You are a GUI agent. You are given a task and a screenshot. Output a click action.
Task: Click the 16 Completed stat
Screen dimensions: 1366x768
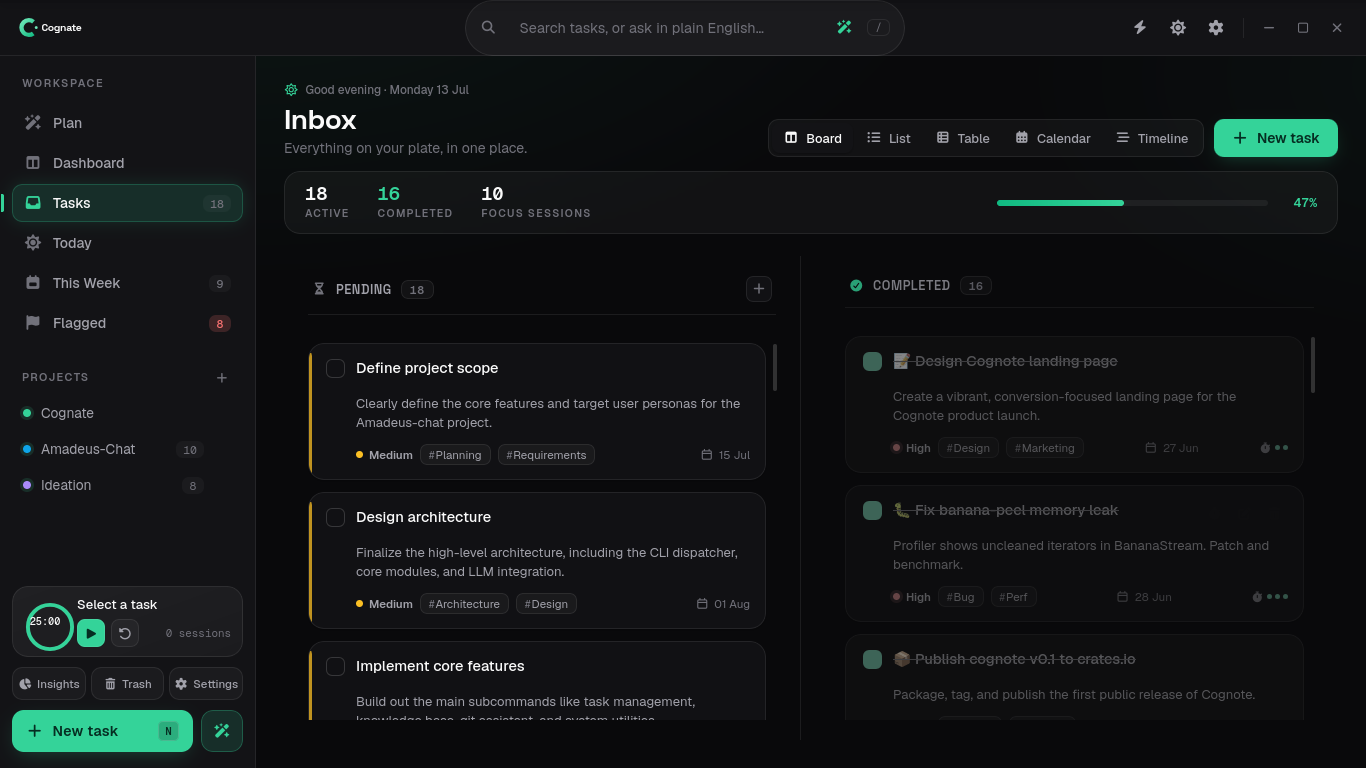415,201
